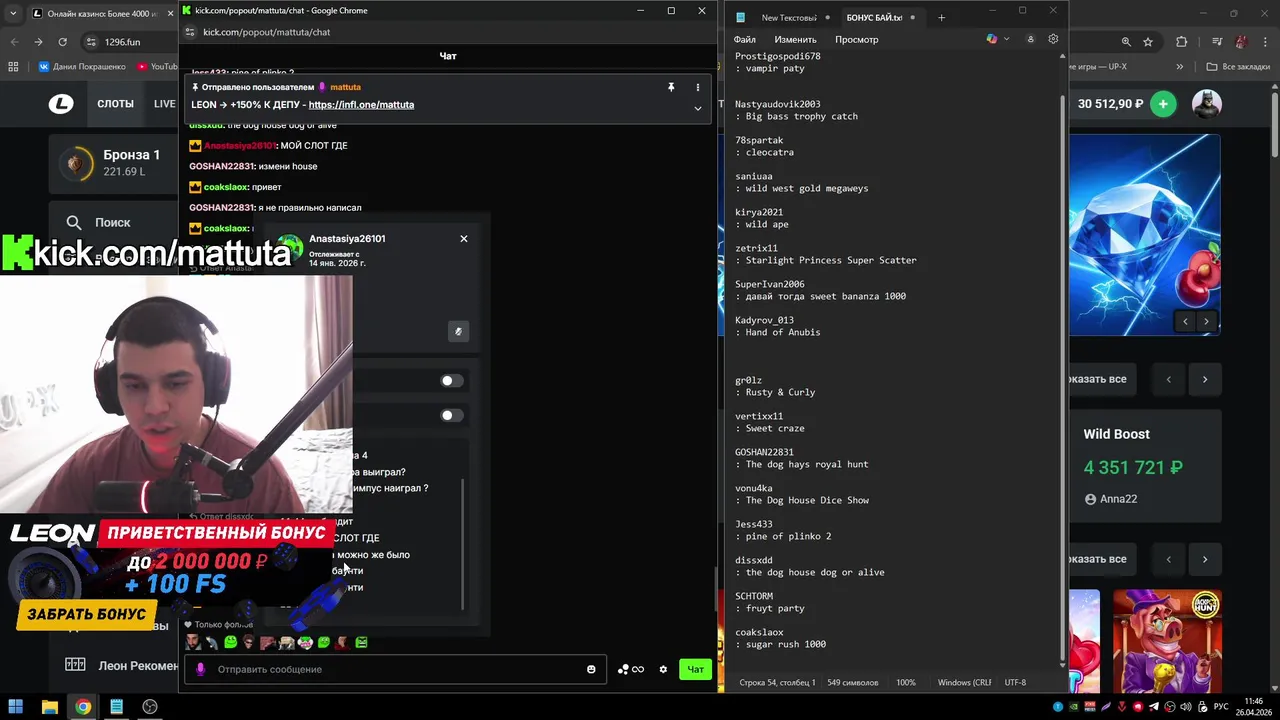
Task: Open Batman profile avatar on casino site
Action: [1207, 103]
